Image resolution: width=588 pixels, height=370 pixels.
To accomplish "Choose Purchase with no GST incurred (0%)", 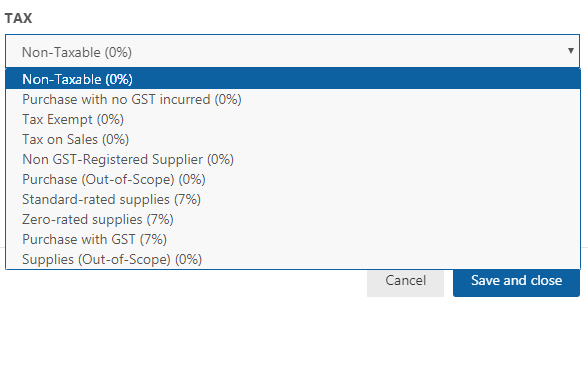I will 293,99.
